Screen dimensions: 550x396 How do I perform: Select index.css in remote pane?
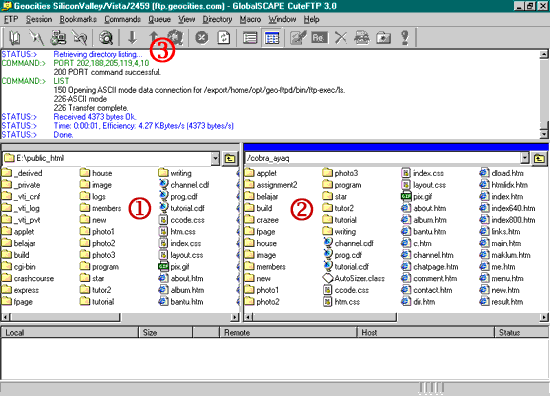click(423, 173)
